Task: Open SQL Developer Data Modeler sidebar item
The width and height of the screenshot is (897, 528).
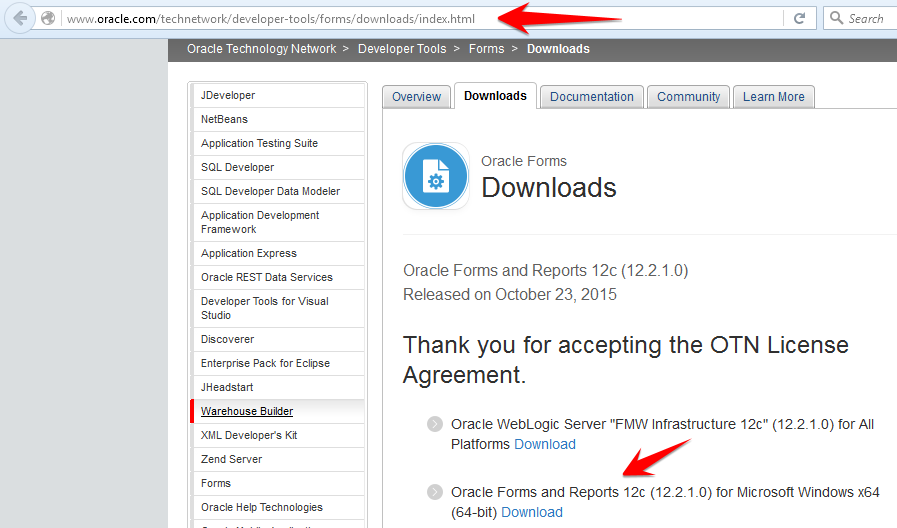Action: tap(279, 192)
